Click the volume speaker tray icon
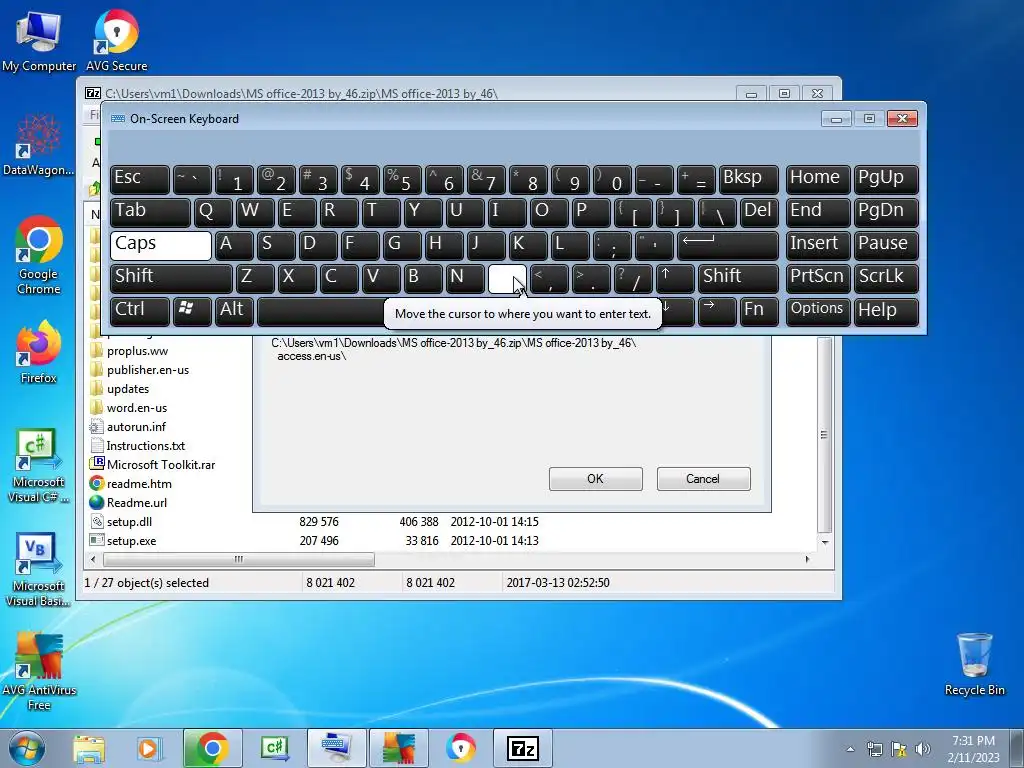The image size is (1024, 768). [922, 749]
